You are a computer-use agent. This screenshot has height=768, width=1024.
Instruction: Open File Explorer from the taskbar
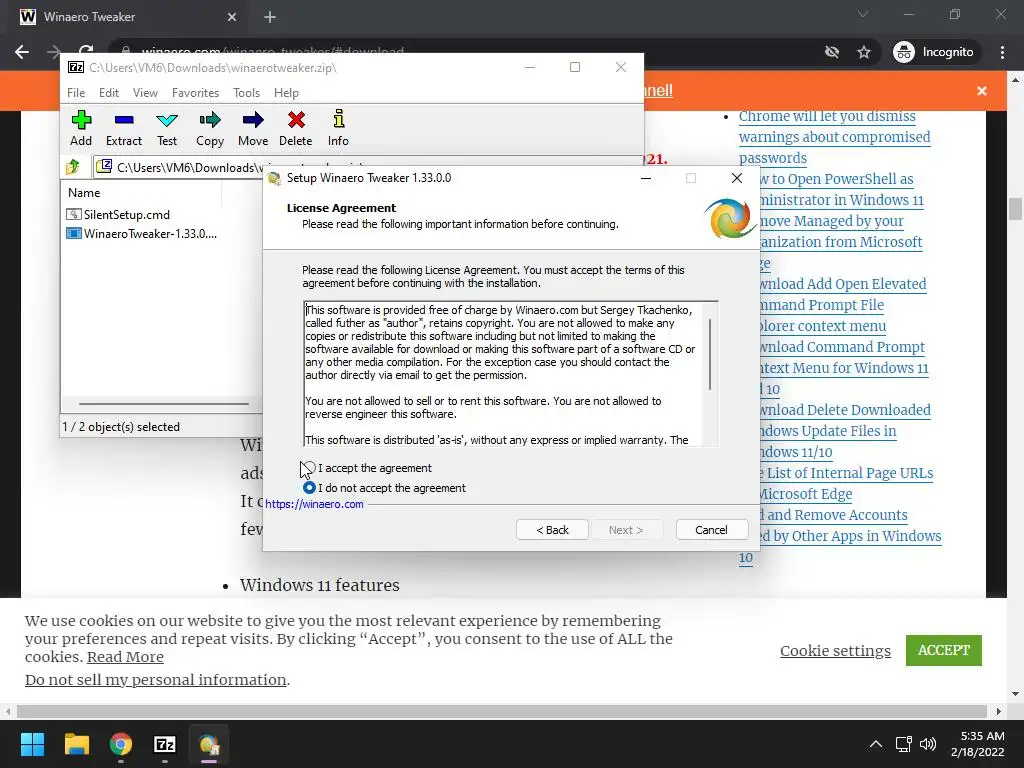(76, 744)
